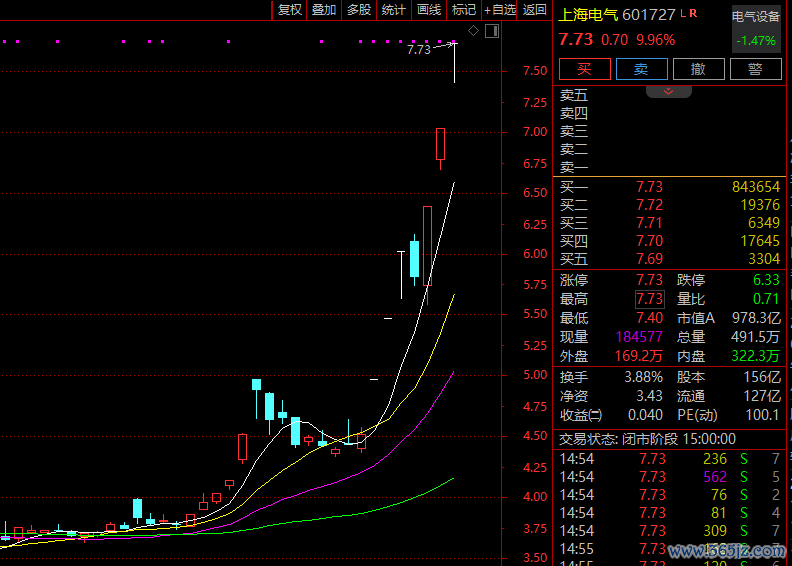Screen dimensions: 792x566
Task: Click 现量 value 184577
Action: point(639,337)
